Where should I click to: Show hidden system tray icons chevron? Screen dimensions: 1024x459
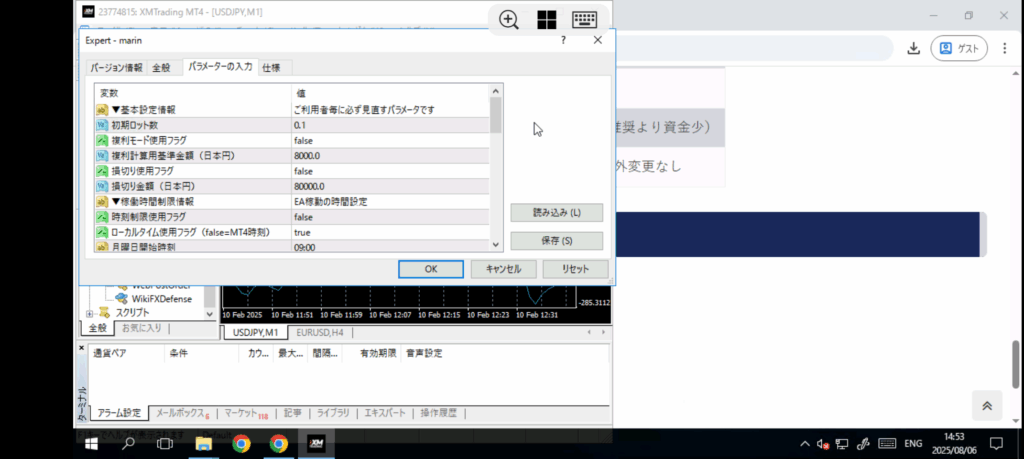click(804, 443)
